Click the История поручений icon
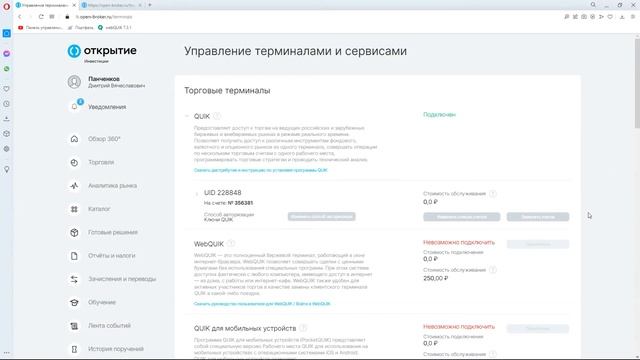The height and width of the screenshot is (360, 640). (74, 349)
